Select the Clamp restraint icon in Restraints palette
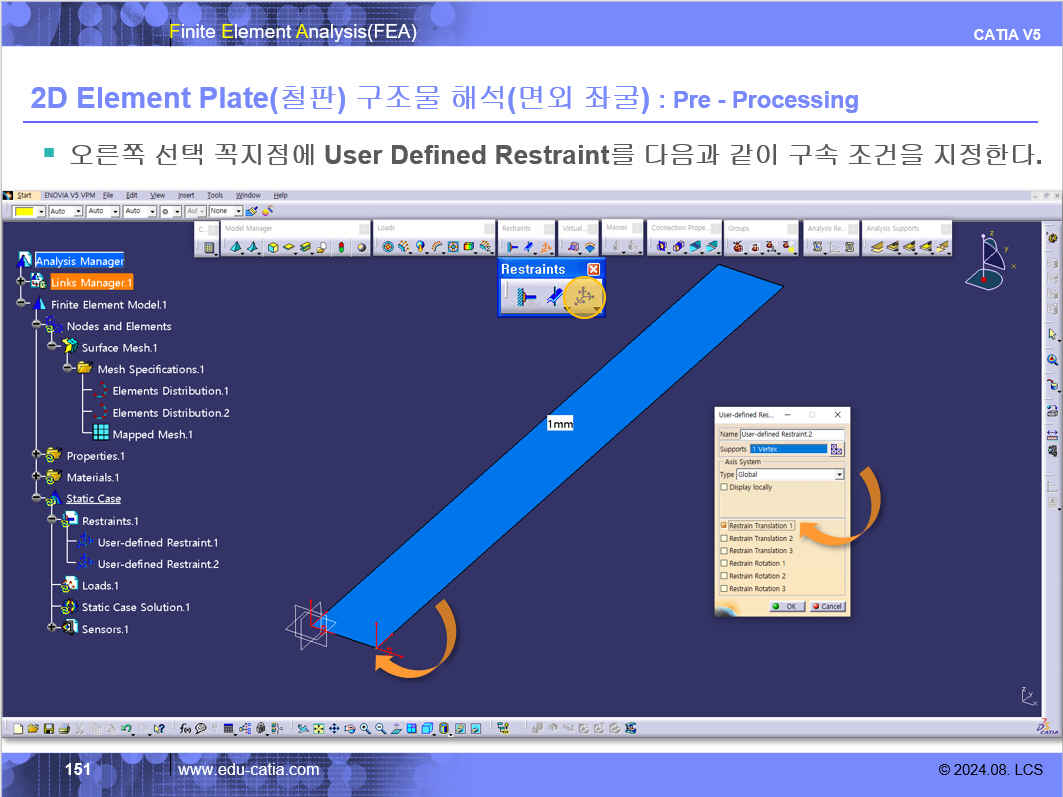1063x797 pixels. coord(525,297)
